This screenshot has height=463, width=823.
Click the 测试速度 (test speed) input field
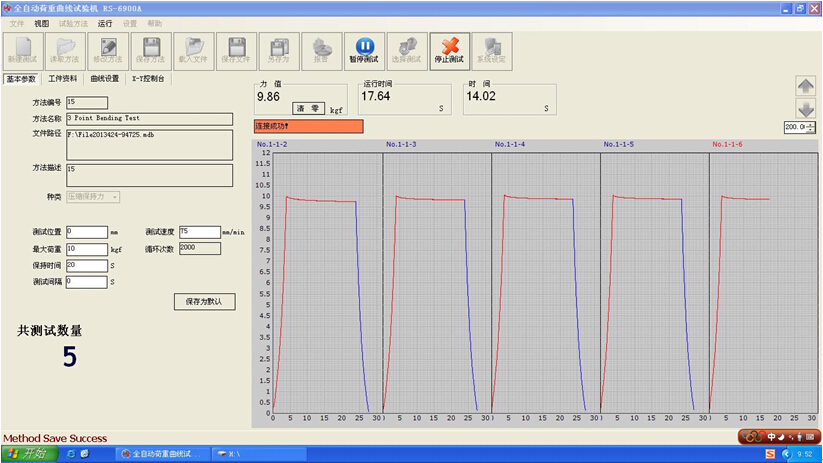pyautogui.click(x=199, y=231)
